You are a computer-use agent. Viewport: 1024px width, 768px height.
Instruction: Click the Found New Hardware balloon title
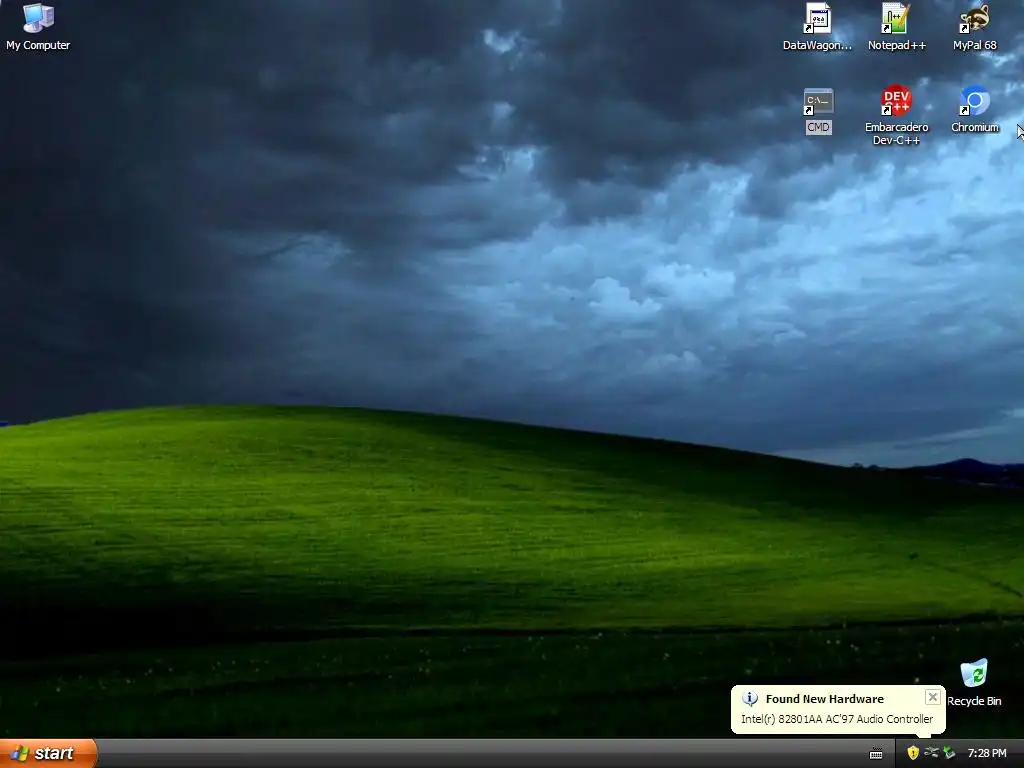pyautogui.click(x=824, y=699)
